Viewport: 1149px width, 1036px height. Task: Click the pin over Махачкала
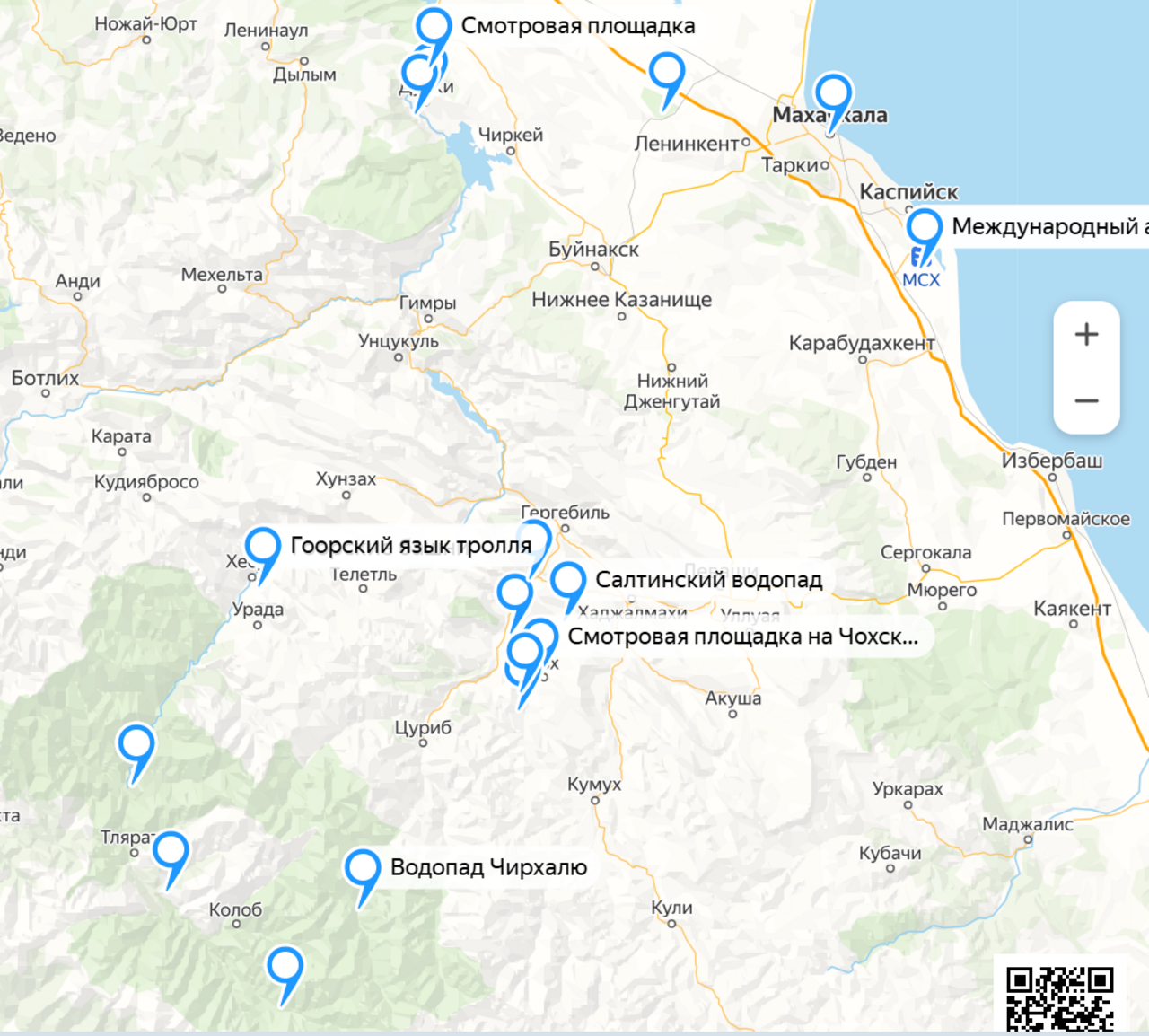833,92
